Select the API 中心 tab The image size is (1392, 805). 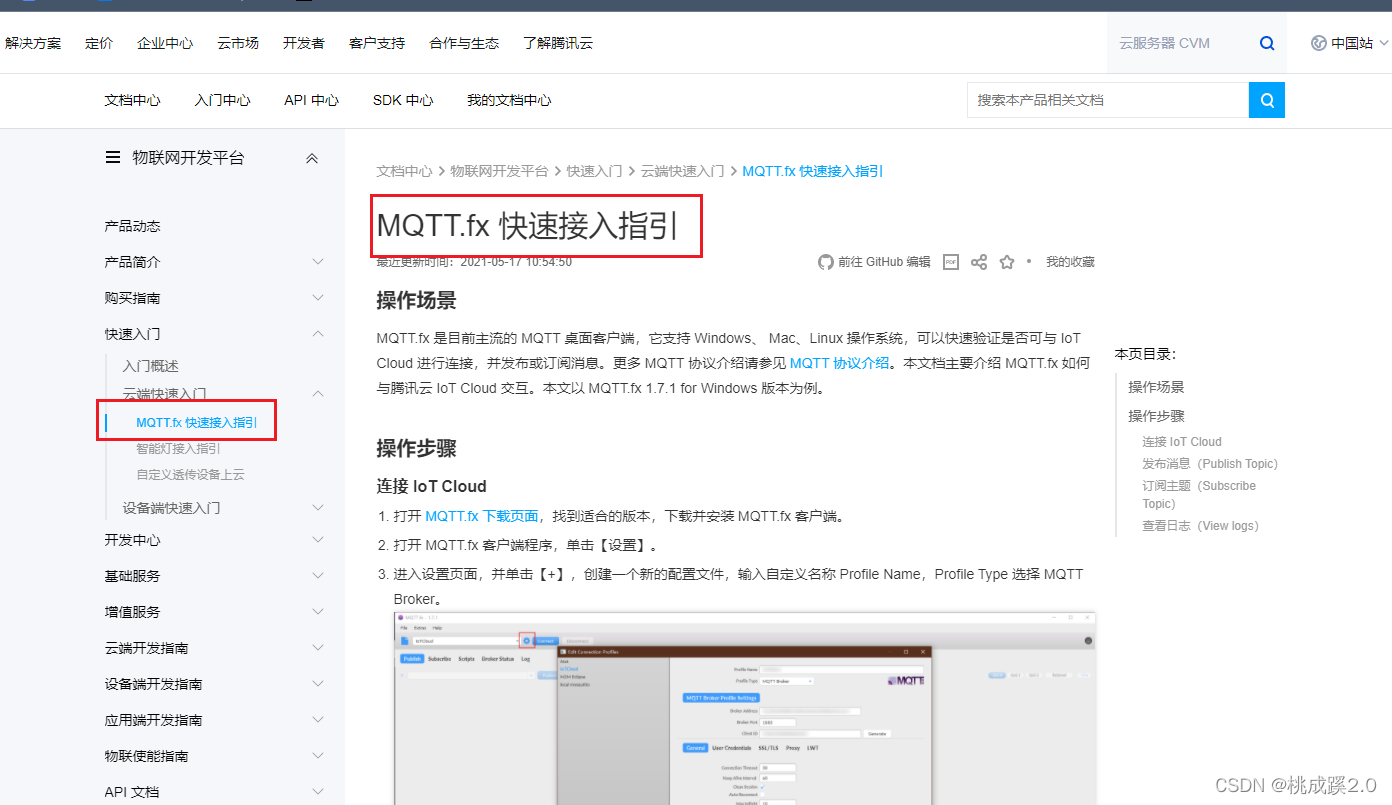[311, 100]
